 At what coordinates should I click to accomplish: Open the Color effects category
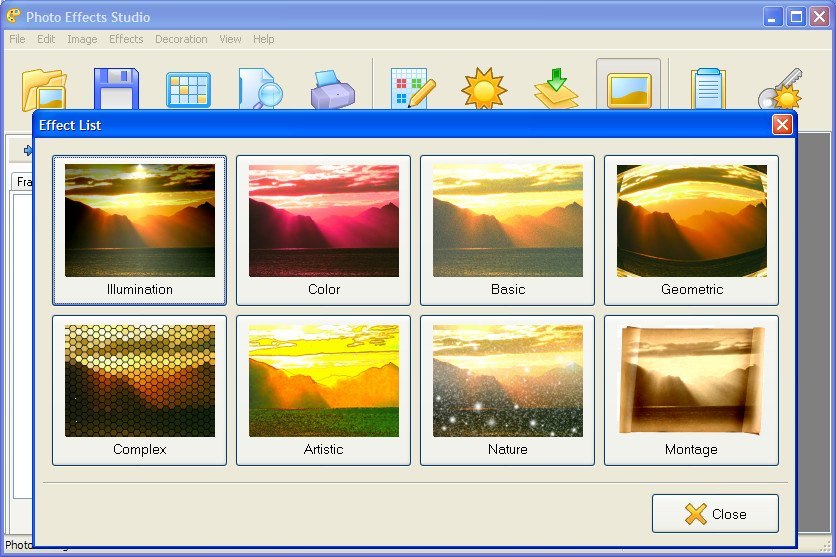click(323, 230)
